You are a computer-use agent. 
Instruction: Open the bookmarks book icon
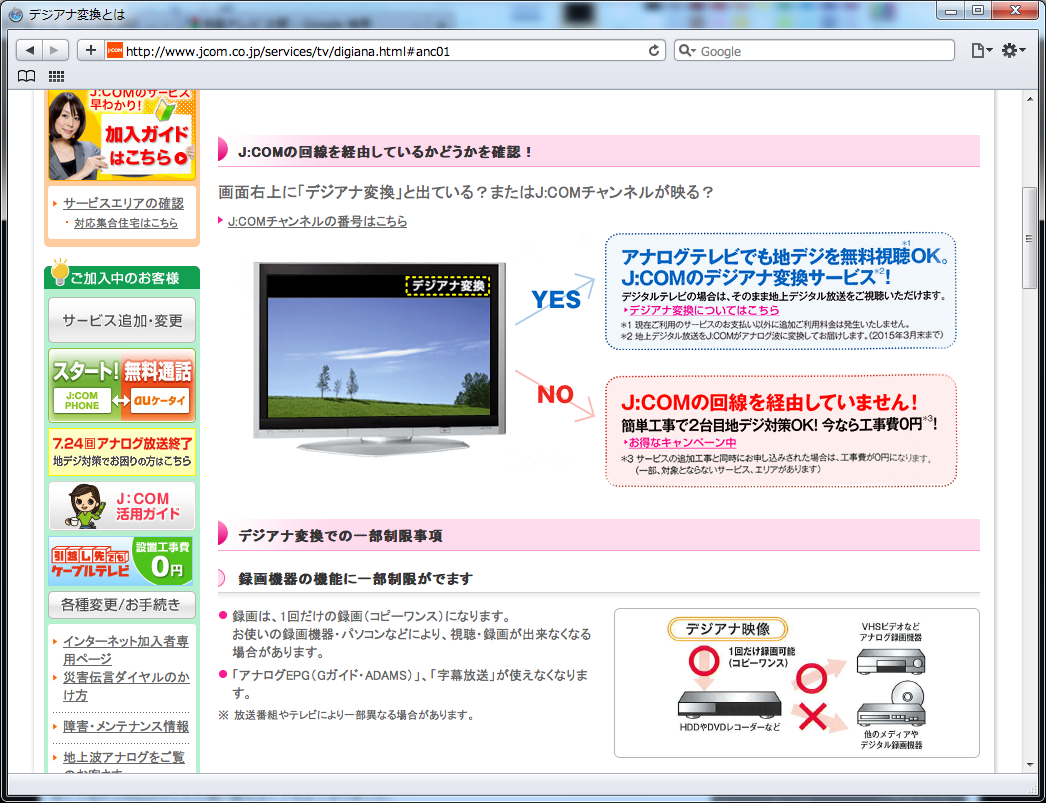click(27, 76)
